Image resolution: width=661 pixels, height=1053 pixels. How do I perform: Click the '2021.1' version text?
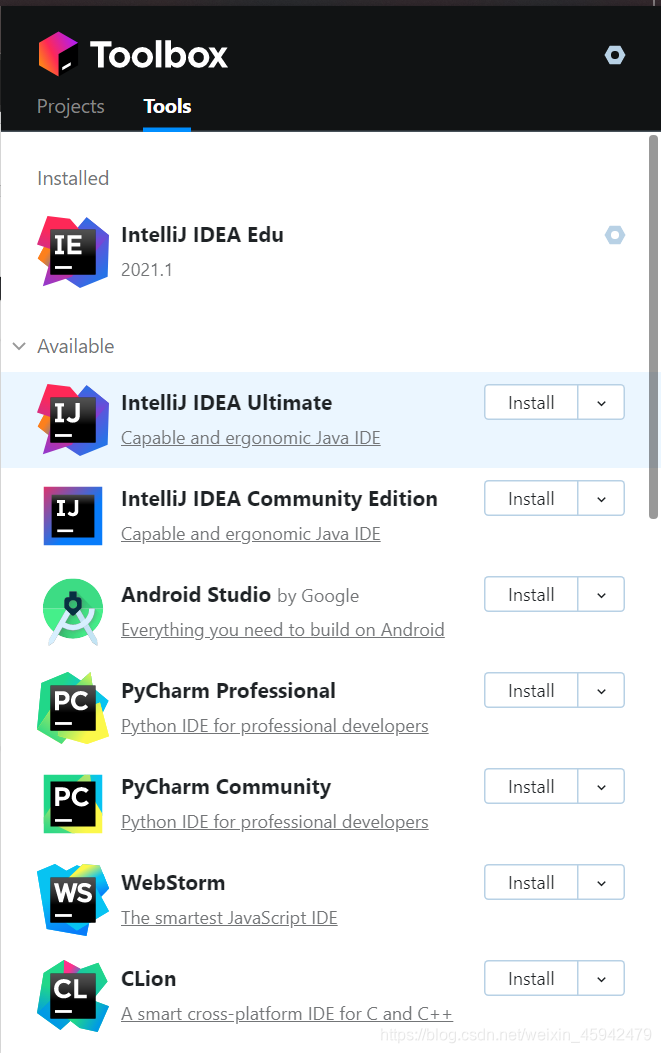146,270
